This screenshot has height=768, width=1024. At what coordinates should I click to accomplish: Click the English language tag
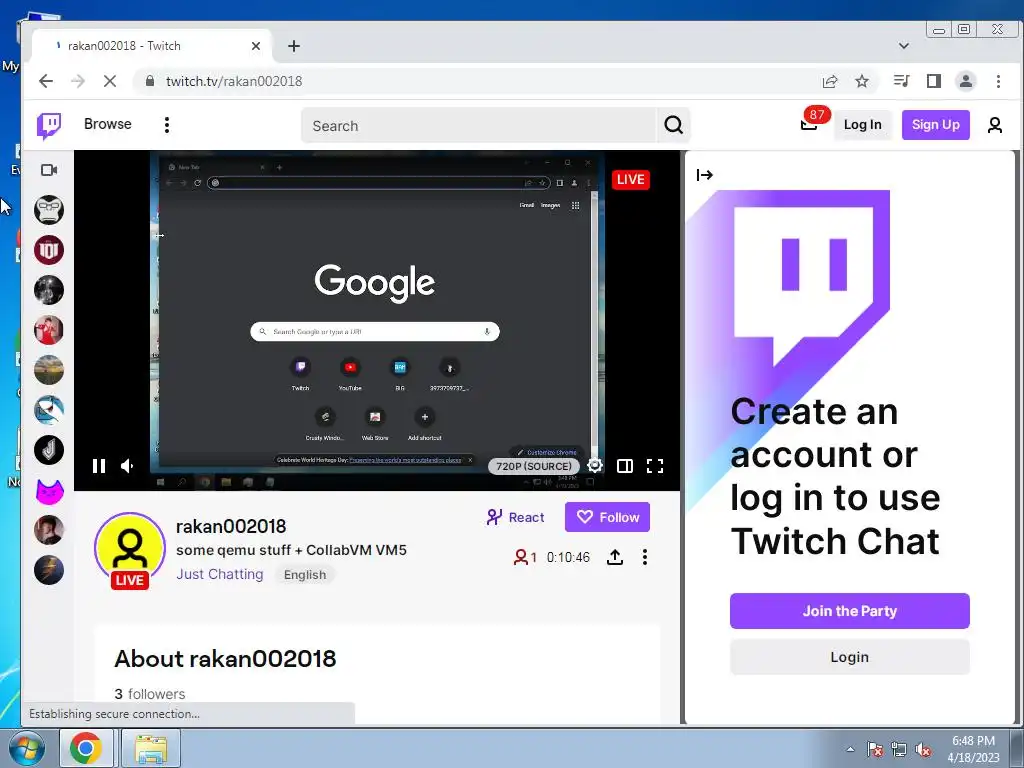click(305, 575)
